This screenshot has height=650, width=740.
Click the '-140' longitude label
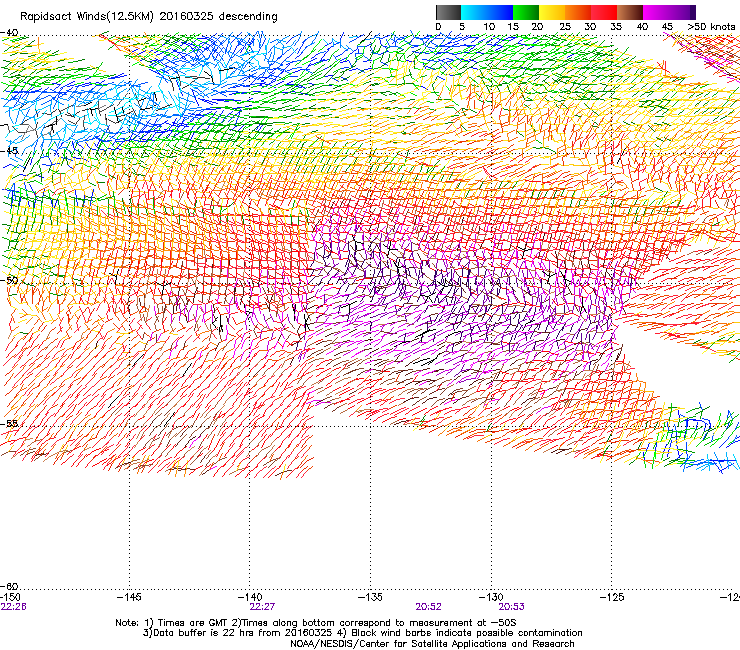pyautogui.click(x=250, y=597)
